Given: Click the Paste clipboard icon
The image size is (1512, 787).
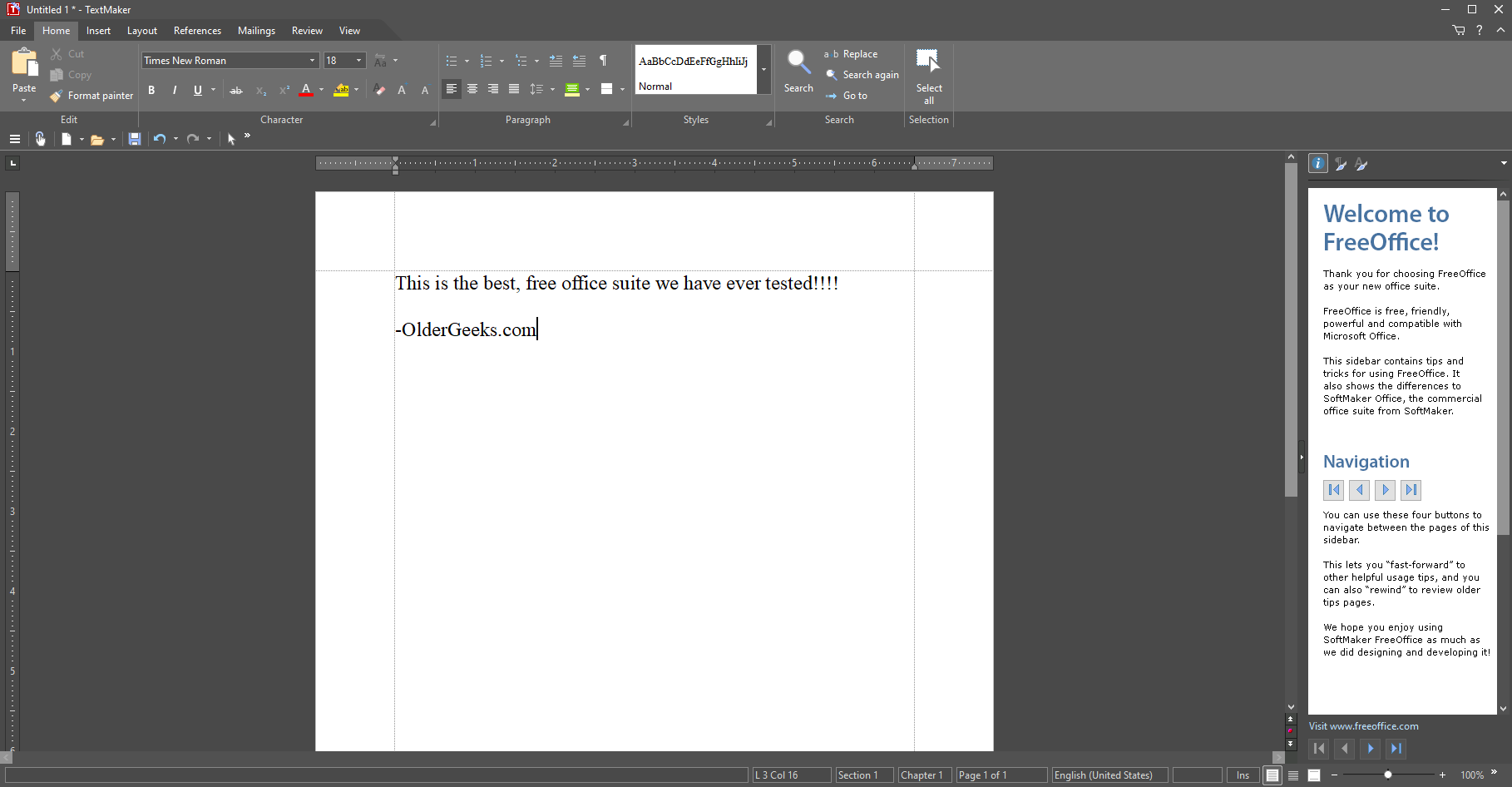Looking at the screenshot, I should [24, 63].
